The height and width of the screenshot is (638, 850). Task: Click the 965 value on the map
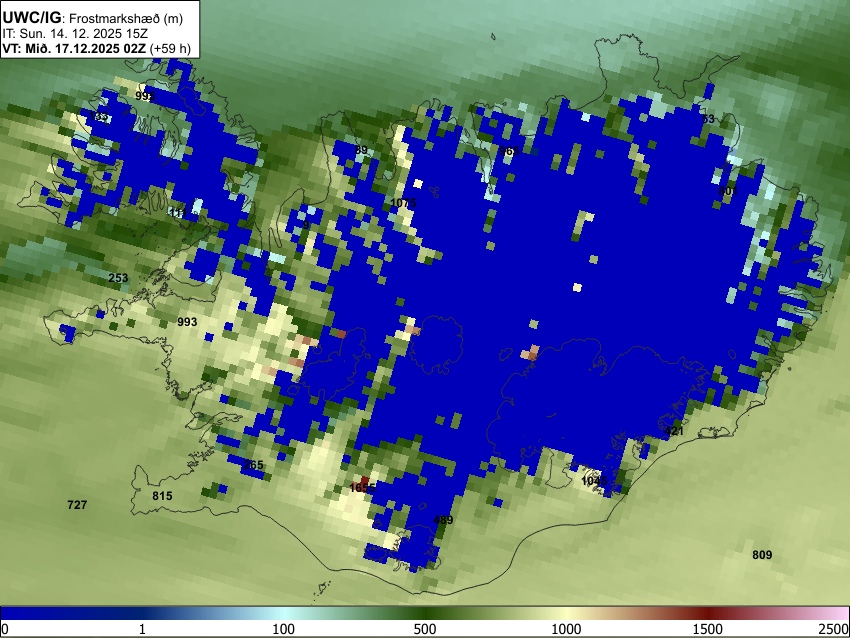tap(510, 151)
